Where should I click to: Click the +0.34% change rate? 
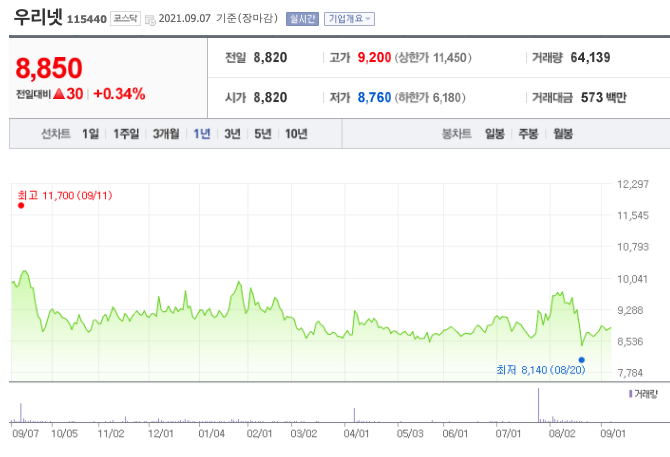click(119, 94)
